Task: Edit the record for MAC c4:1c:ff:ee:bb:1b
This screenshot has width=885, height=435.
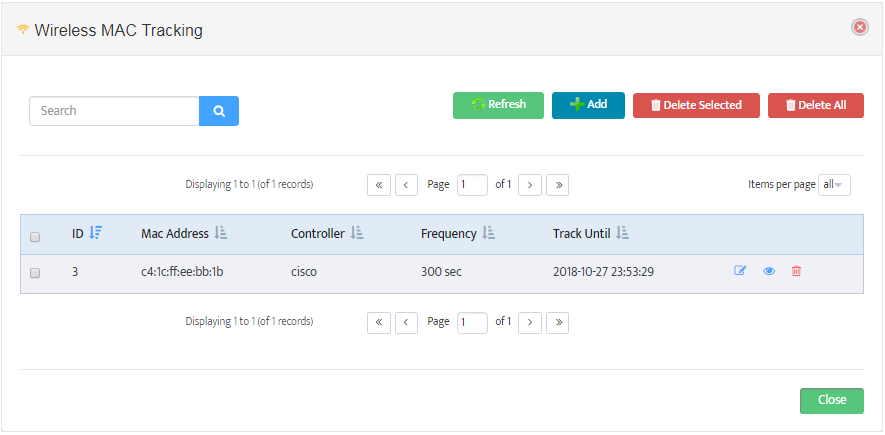Action: tap(740, 271)
